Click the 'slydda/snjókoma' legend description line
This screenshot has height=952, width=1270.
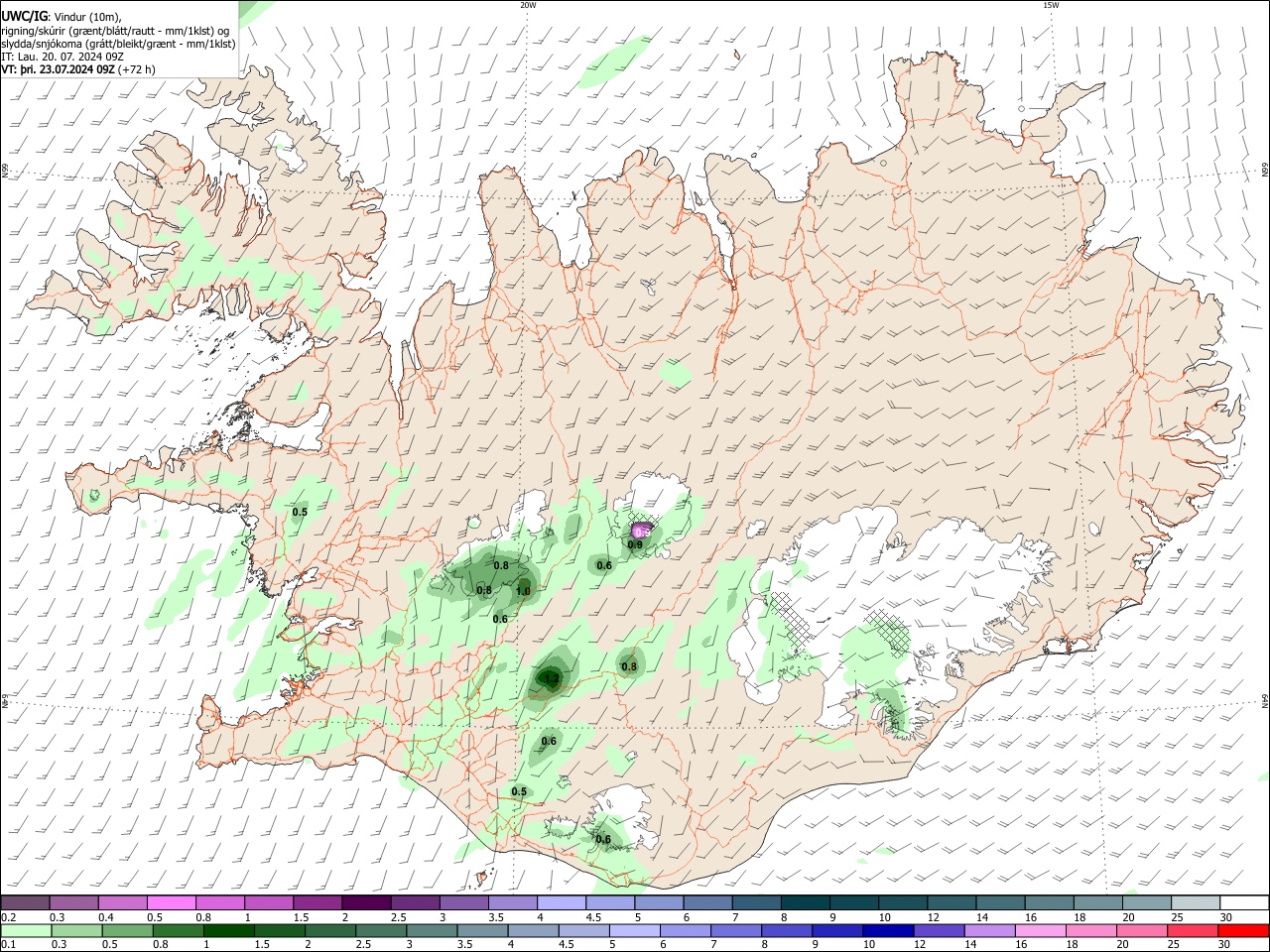pyautogui.click(x=118, y=44)
